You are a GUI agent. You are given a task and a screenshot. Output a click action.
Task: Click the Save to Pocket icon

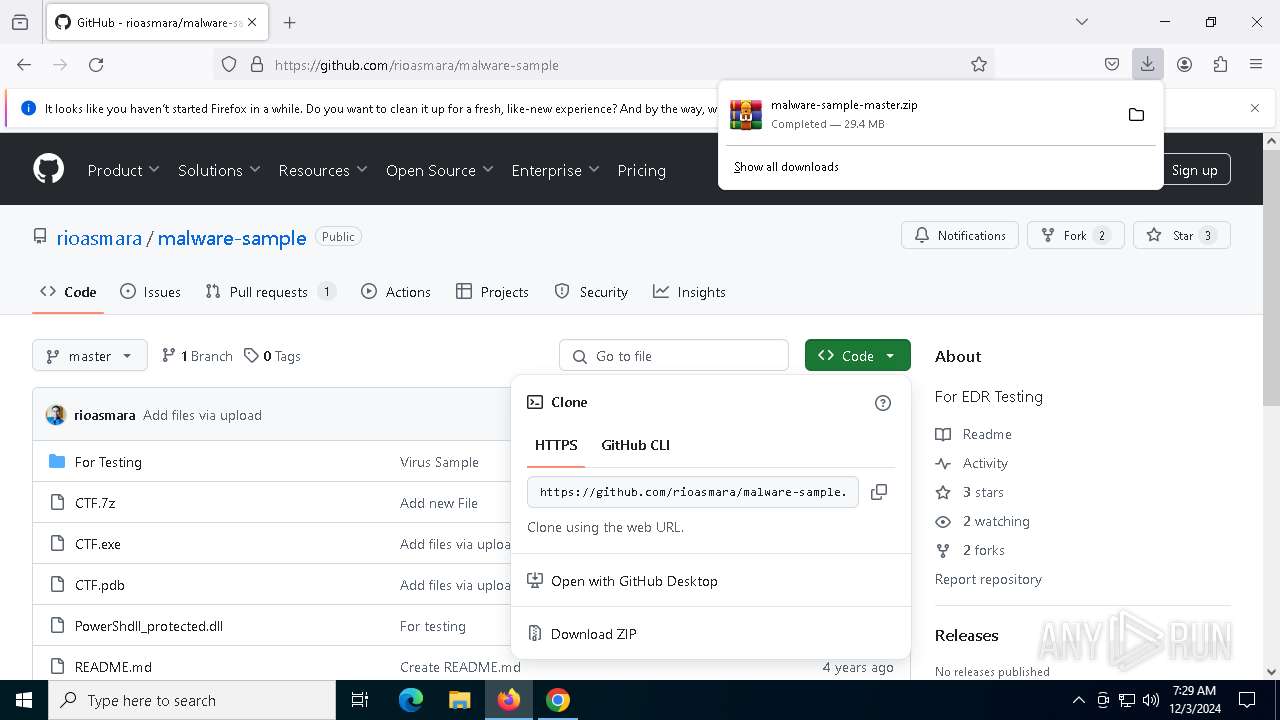coord(1111,64)
